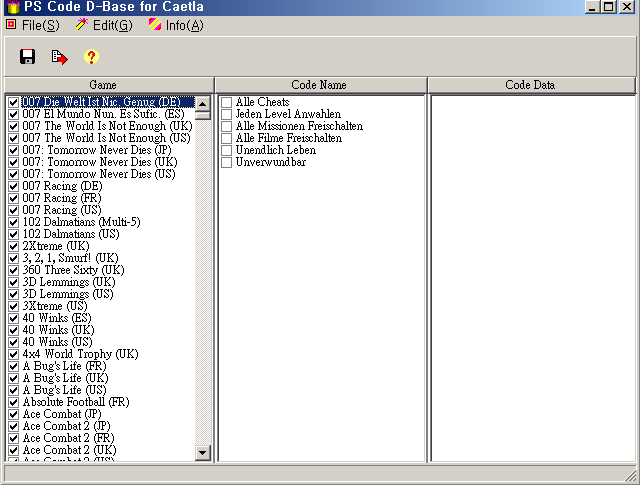Select 3D Lemmings (UK) game
Screen dimensions: 640x485
(x=69, y=282)
